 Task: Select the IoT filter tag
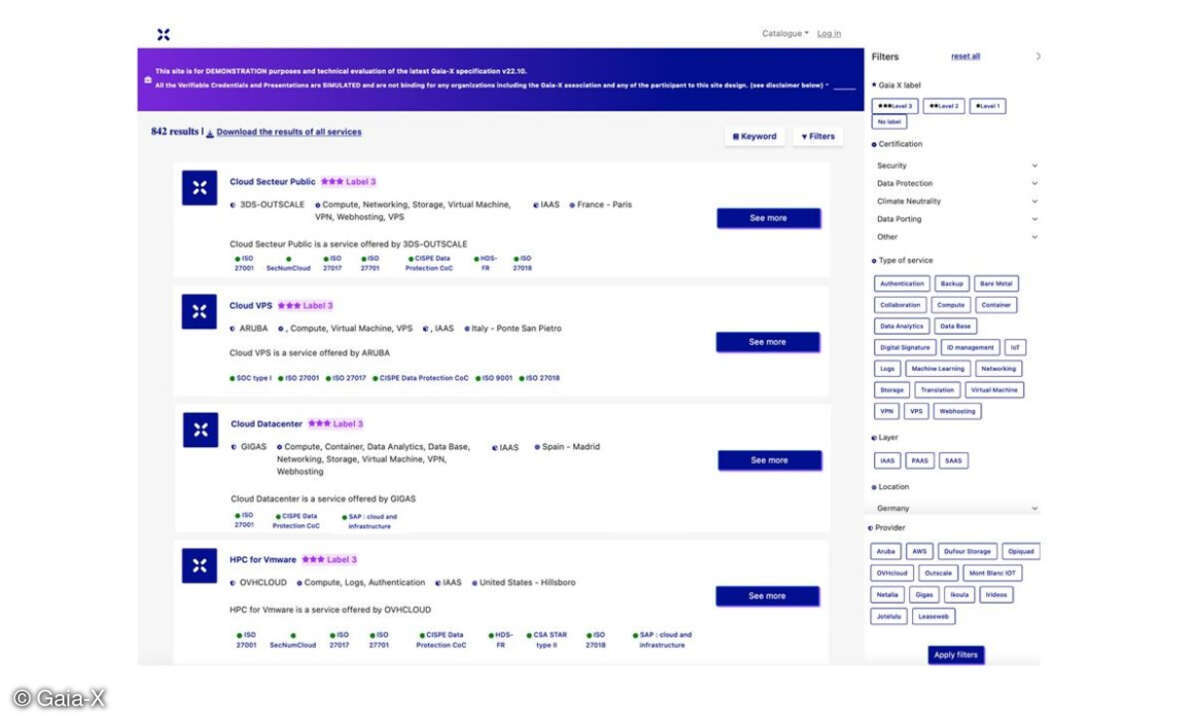[x=1015, y=348]
